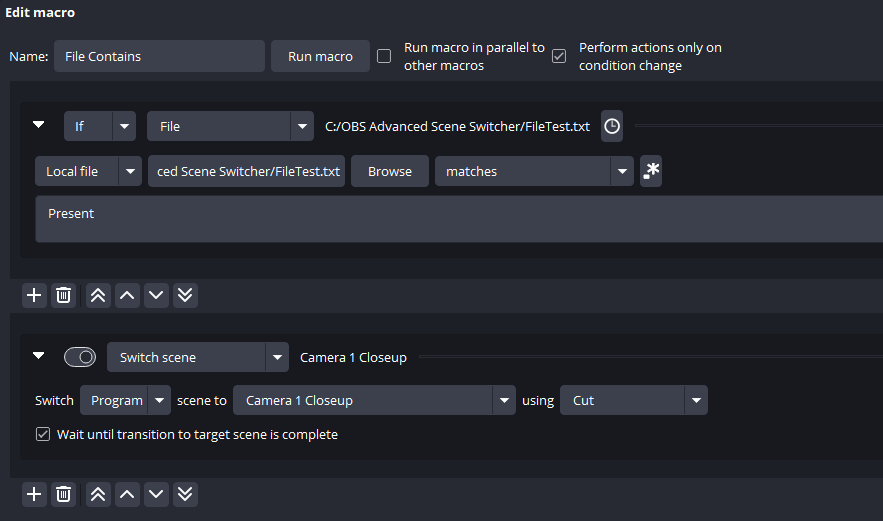Move condition down one step
Image resolution: width=883 pixels, height=521 pixels.
(x=156, y=295)
